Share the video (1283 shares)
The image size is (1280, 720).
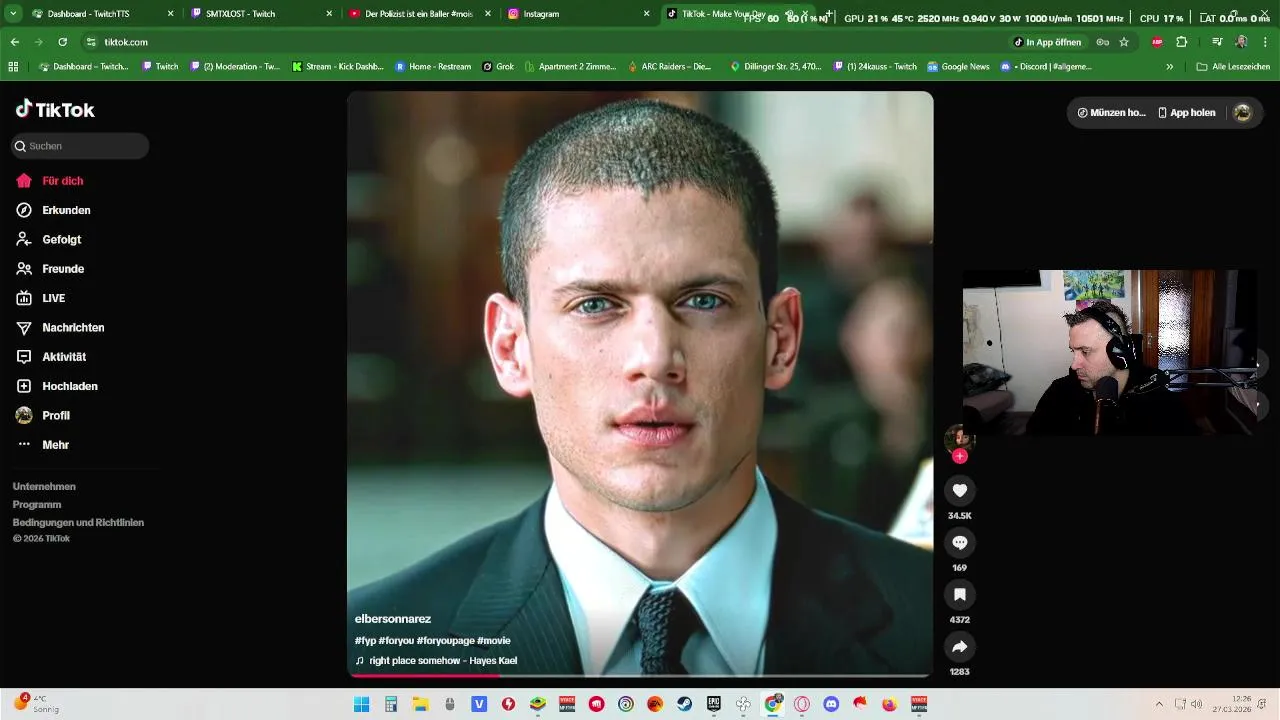point(959,646)
